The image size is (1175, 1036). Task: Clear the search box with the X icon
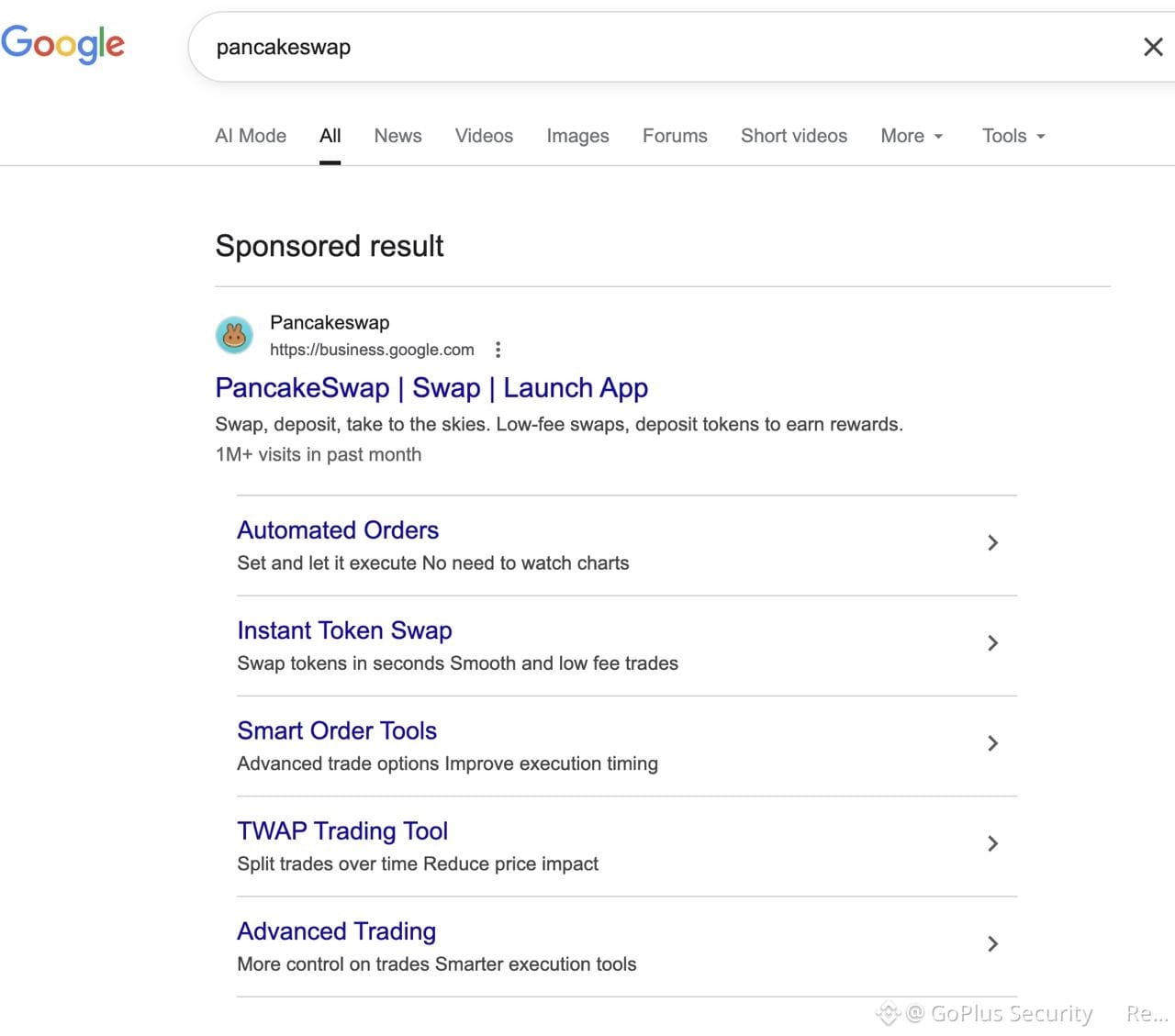click(1153, 47)
